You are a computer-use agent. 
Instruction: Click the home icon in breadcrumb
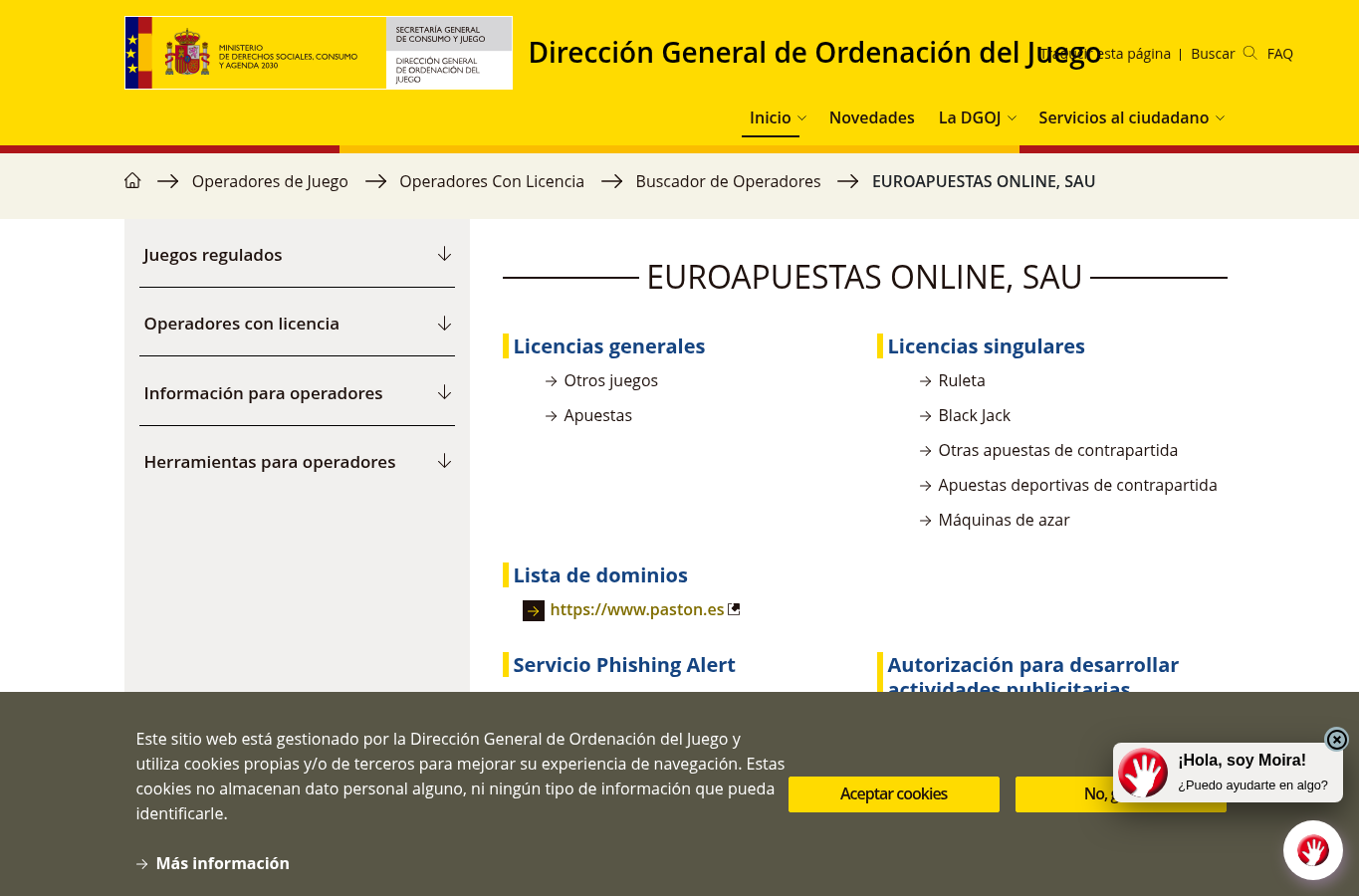click(132, 180)
